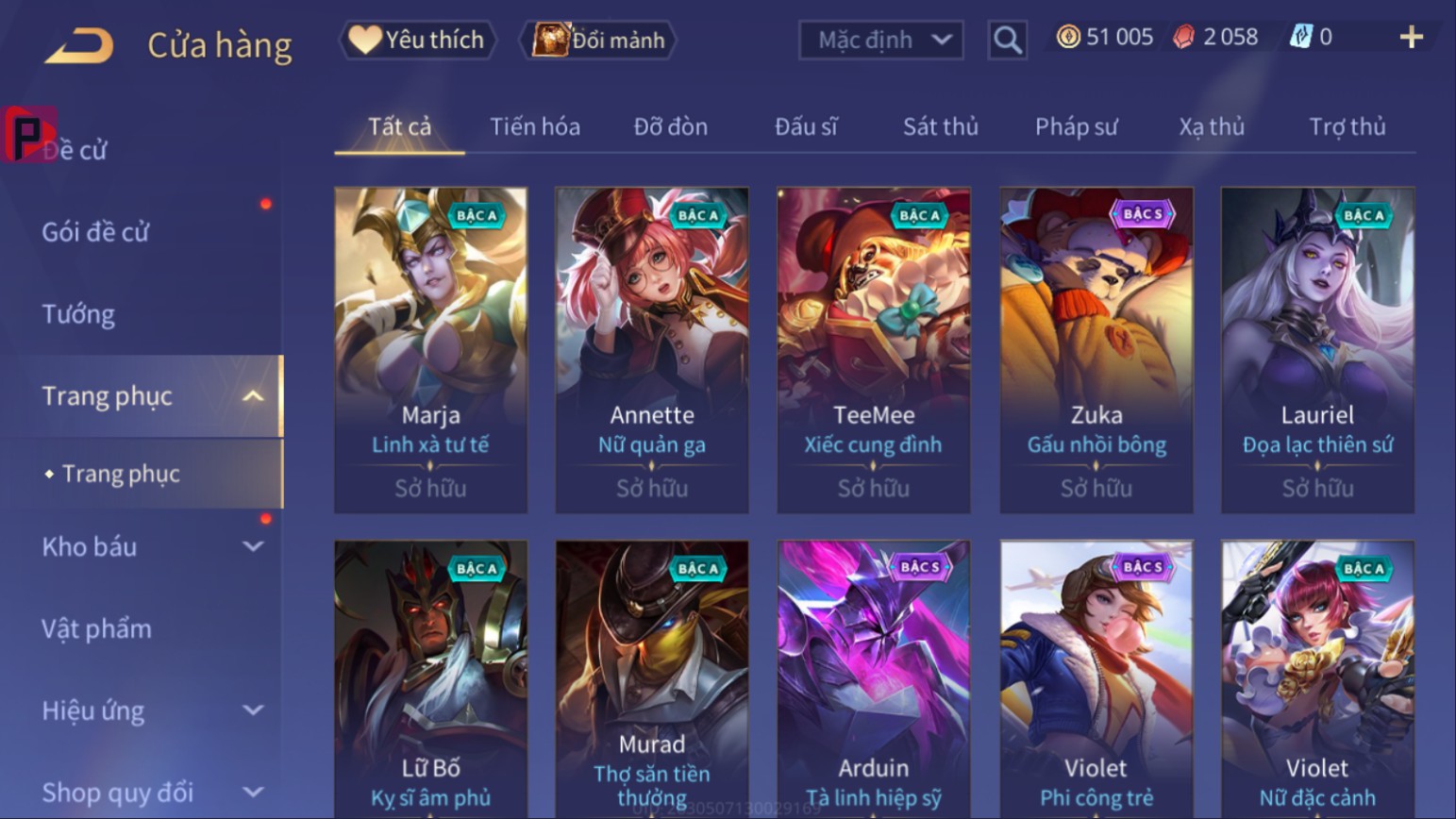Open Gói đề cử in sidebar
Viewport: 1456px width, 819px height.
tap(95, 232)
